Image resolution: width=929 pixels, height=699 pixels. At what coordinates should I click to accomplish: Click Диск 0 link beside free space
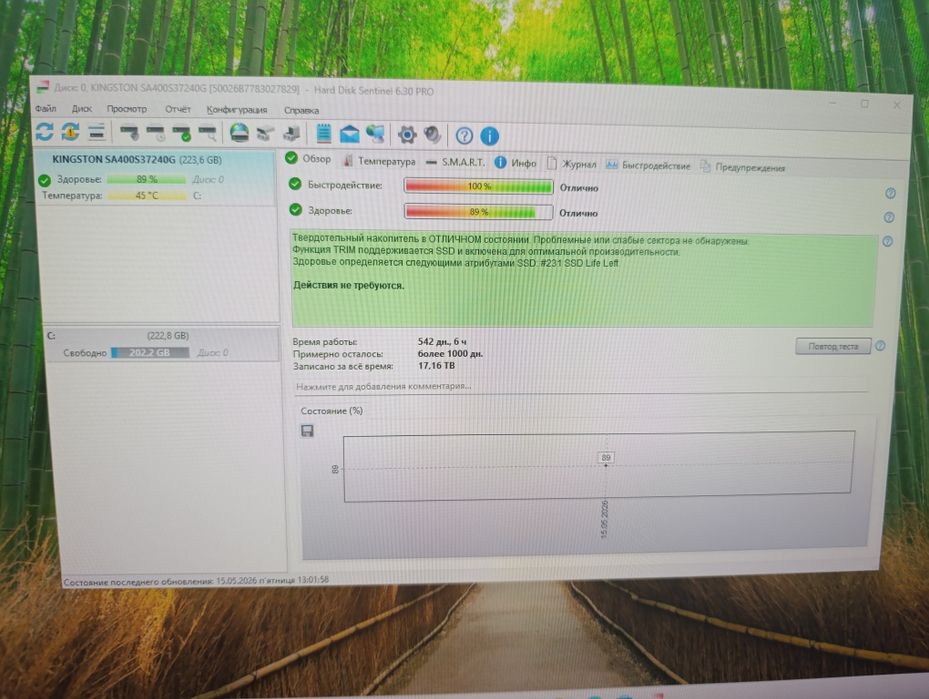tap(212, 352)
